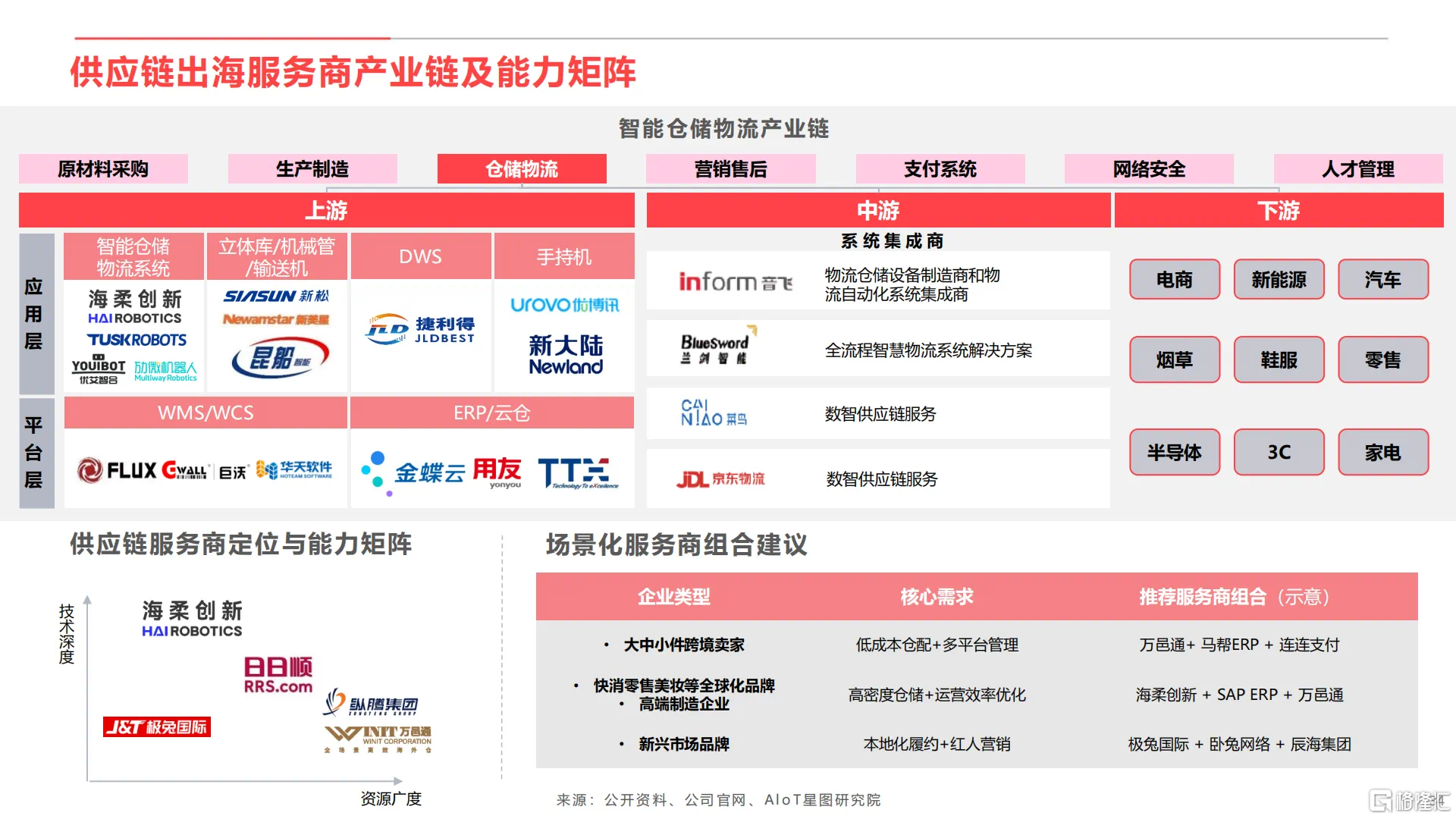Click the 智能仓储物流系统 column header
Viewport: 1456px width, 819px height.
[133, 257]
